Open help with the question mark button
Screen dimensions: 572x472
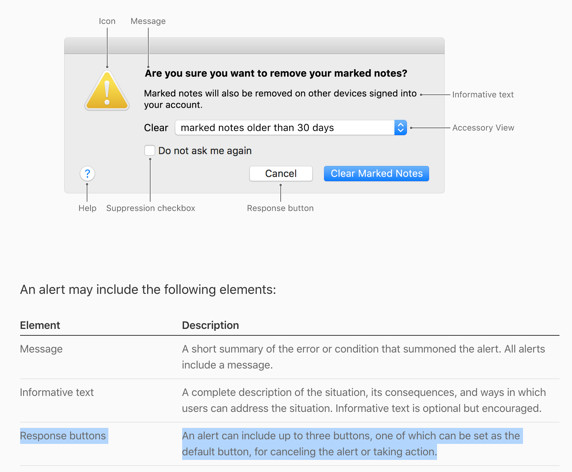point(87,174)
